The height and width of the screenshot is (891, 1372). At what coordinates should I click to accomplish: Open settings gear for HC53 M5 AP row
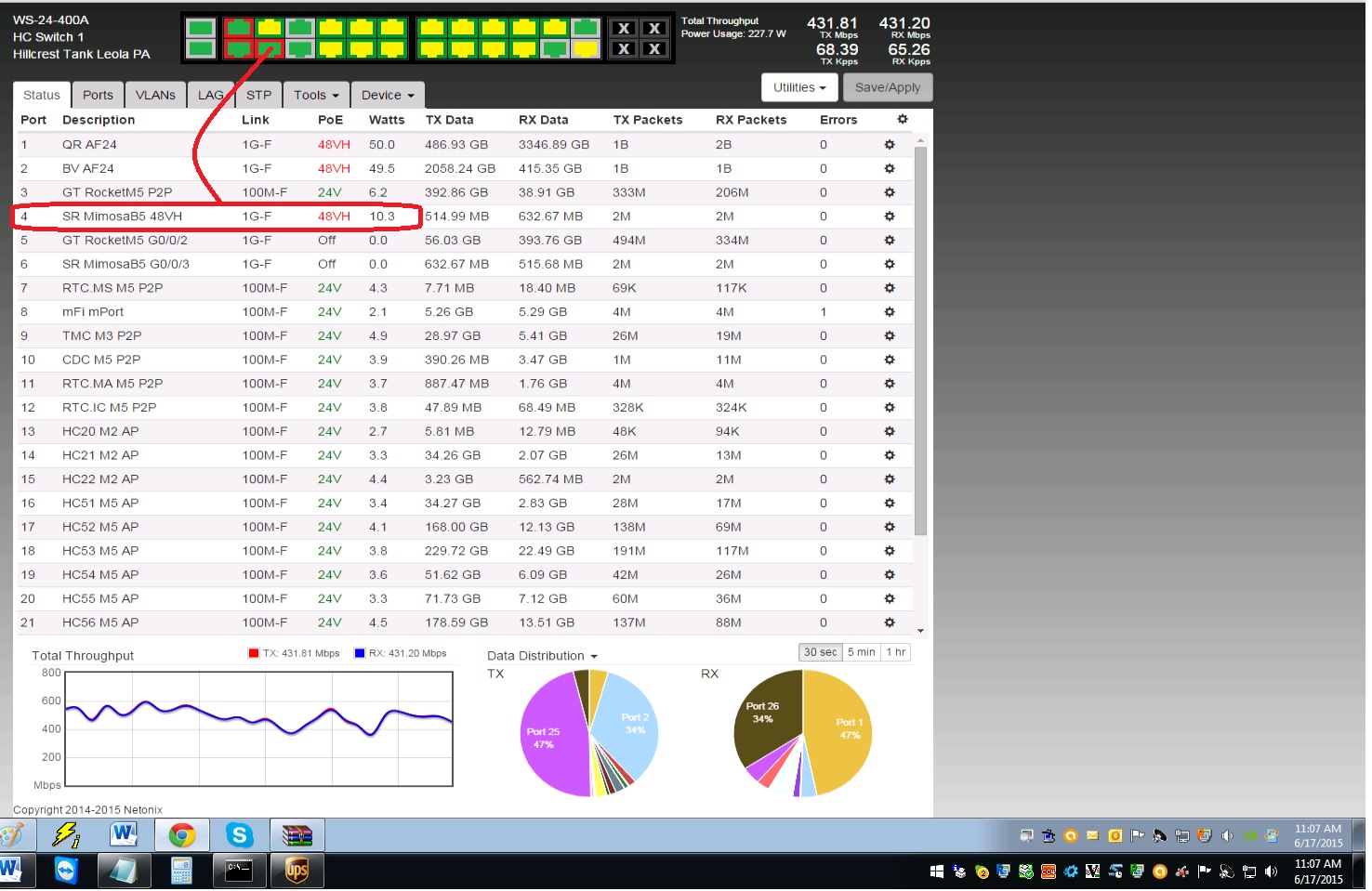pos(890,551)
